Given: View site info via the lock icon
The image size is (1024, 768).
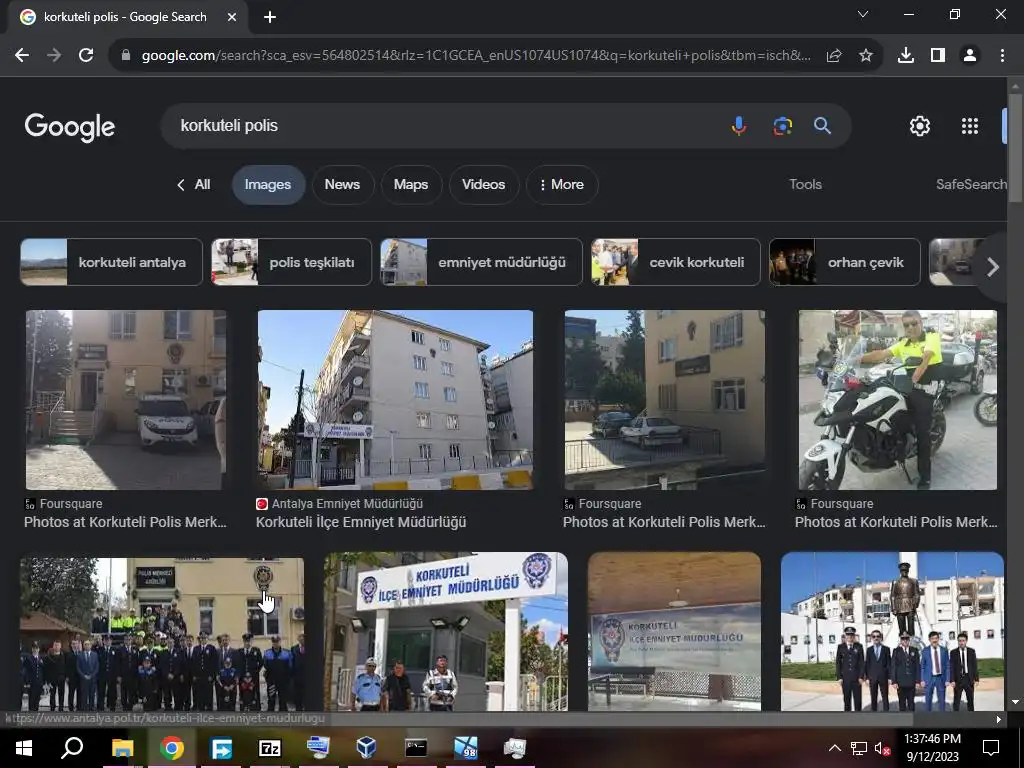Looking at the screenshot, I should tap(126, 56).
